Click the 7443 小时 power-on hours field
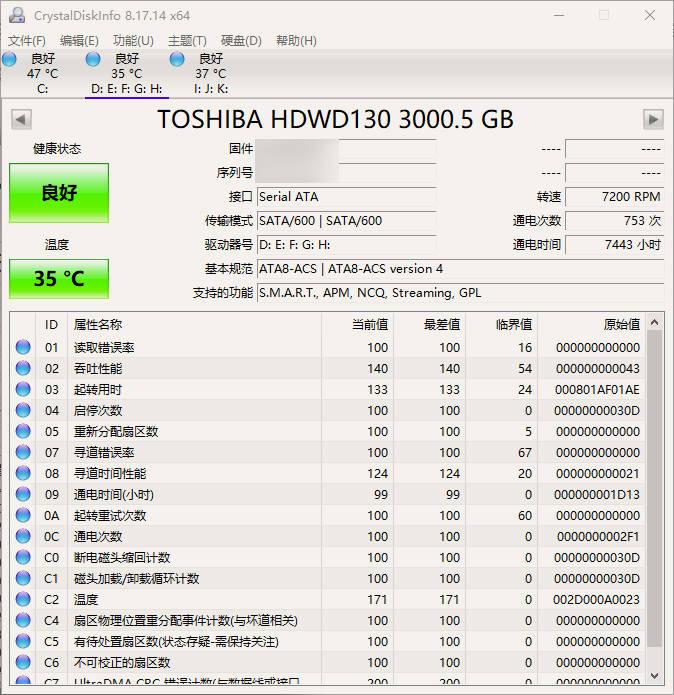674x695 pixels. pos(614,245)
